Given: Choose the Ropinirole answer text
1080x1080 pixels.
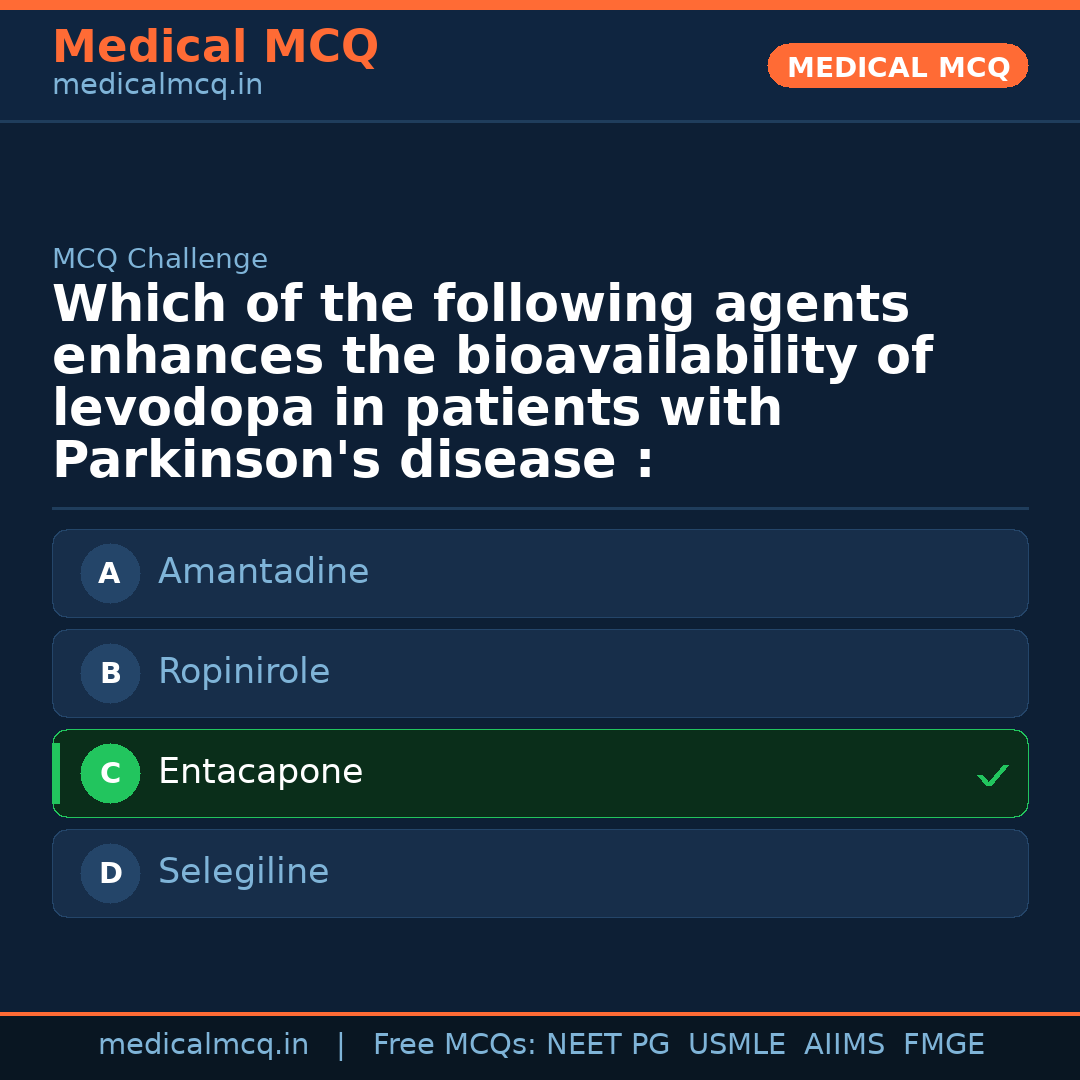Looking at the screenshot, I should (244, 672).
